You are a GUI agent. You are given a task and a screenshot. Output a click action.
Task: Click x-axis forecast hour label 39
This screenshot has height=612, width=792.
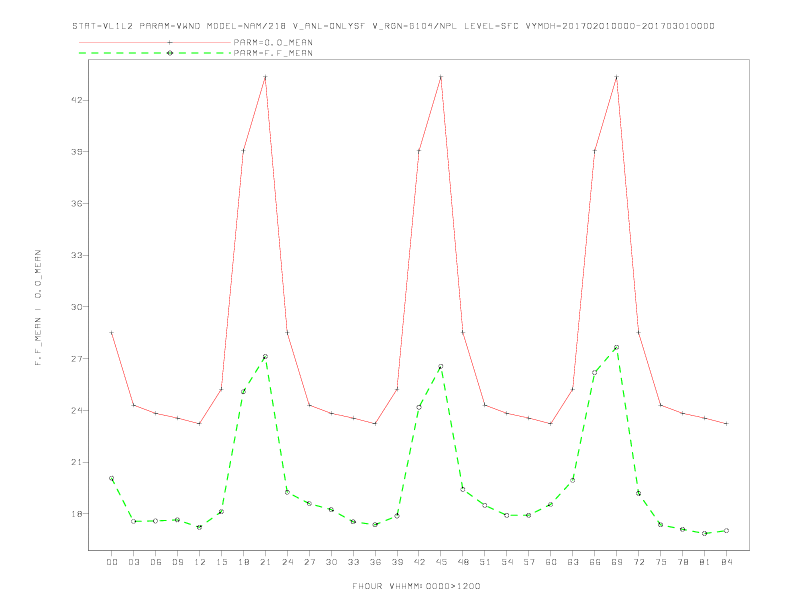point(397,562)
